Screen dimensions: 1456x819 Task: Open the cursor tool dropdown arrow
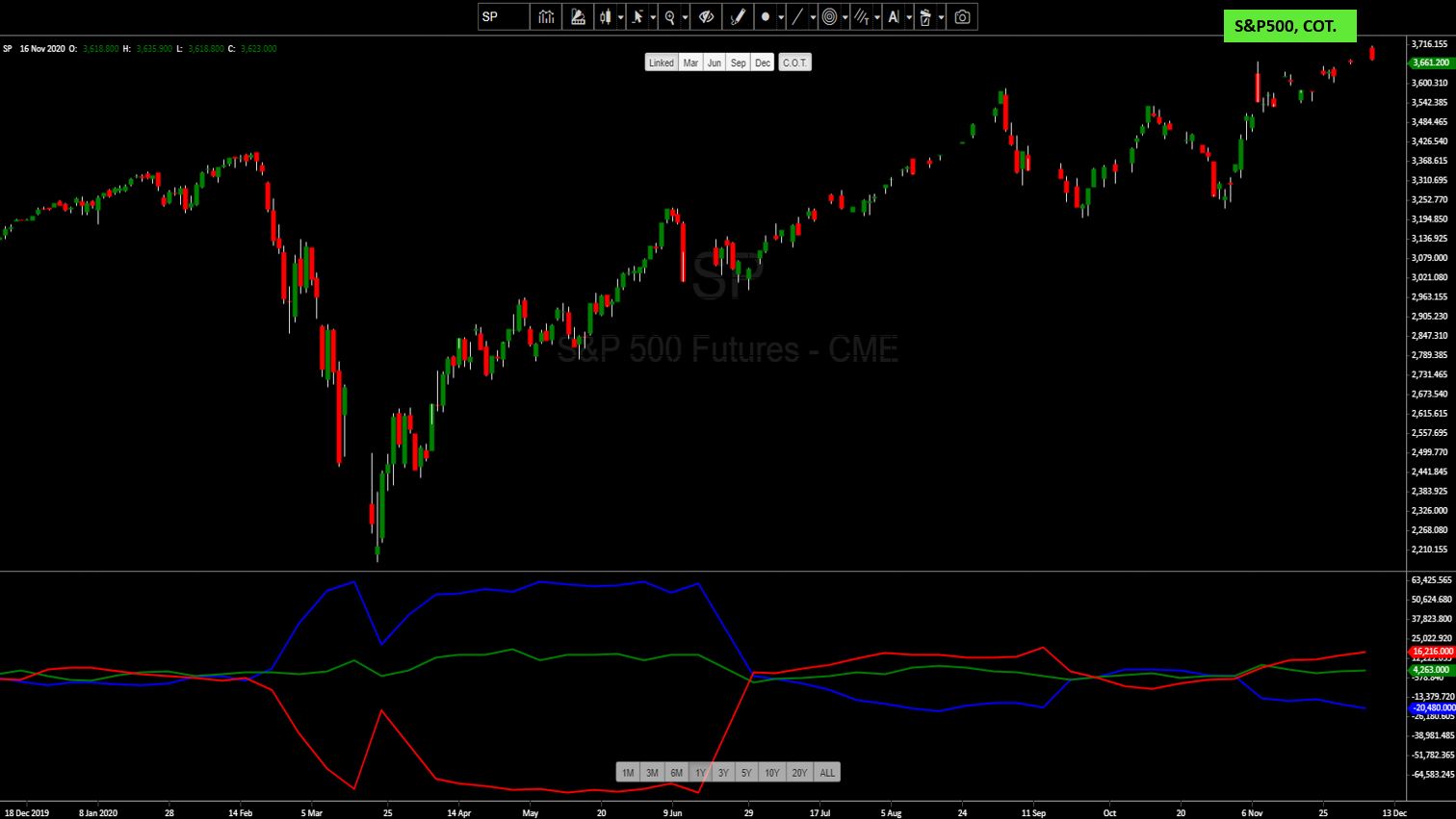click(x=653, y=16)
